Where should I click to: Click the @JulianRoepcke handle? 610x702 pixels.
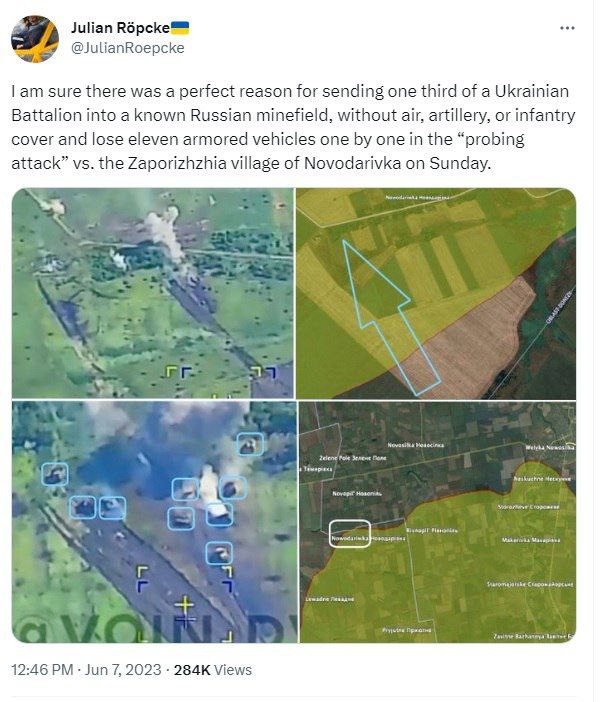(128, 48)
